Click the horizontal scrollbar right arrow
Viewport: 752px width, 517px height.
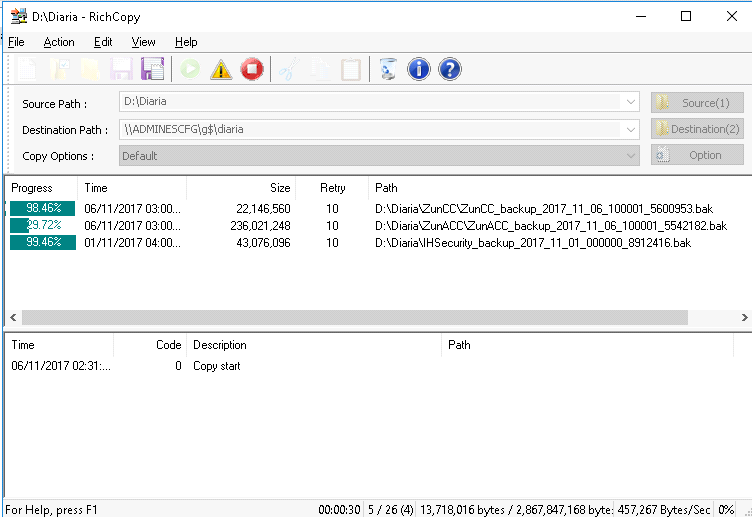pyautogui.click(x=744, y=317)
